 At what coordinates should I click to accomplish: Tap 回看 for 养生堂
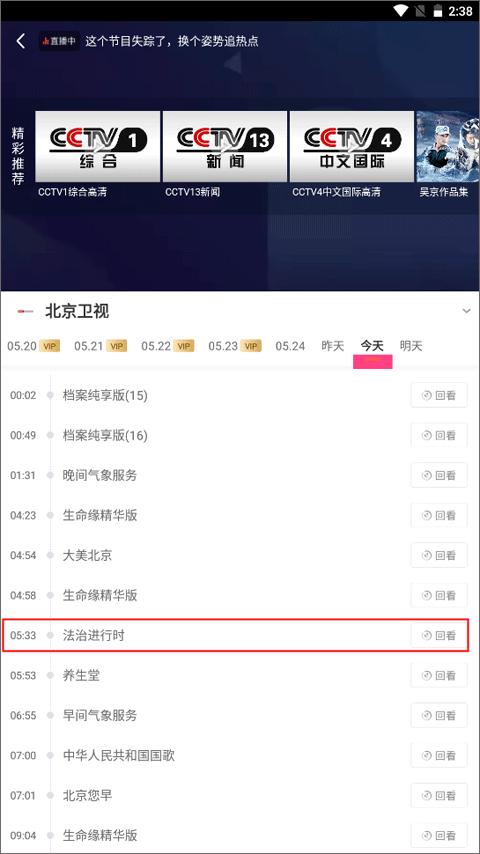coord(439,675)
